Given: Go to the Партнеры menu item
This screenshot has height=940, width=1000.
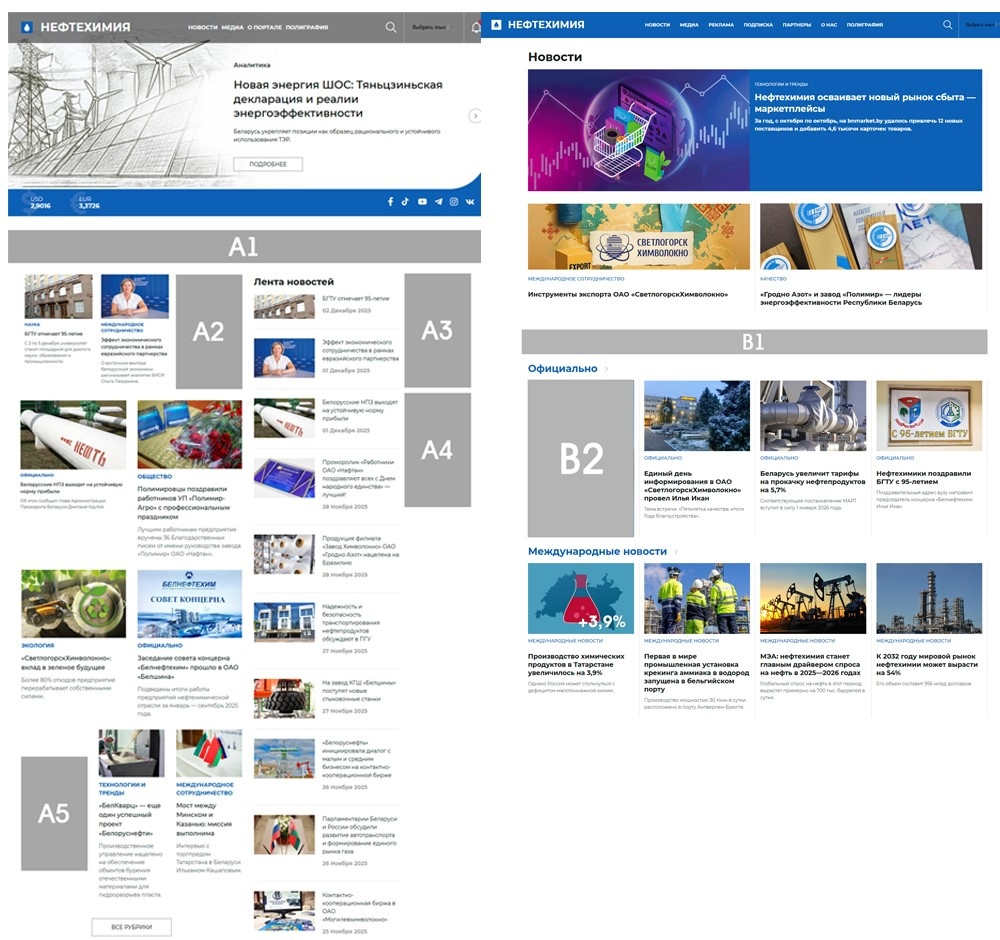Looking at the screenshot, I should (797, 24).
